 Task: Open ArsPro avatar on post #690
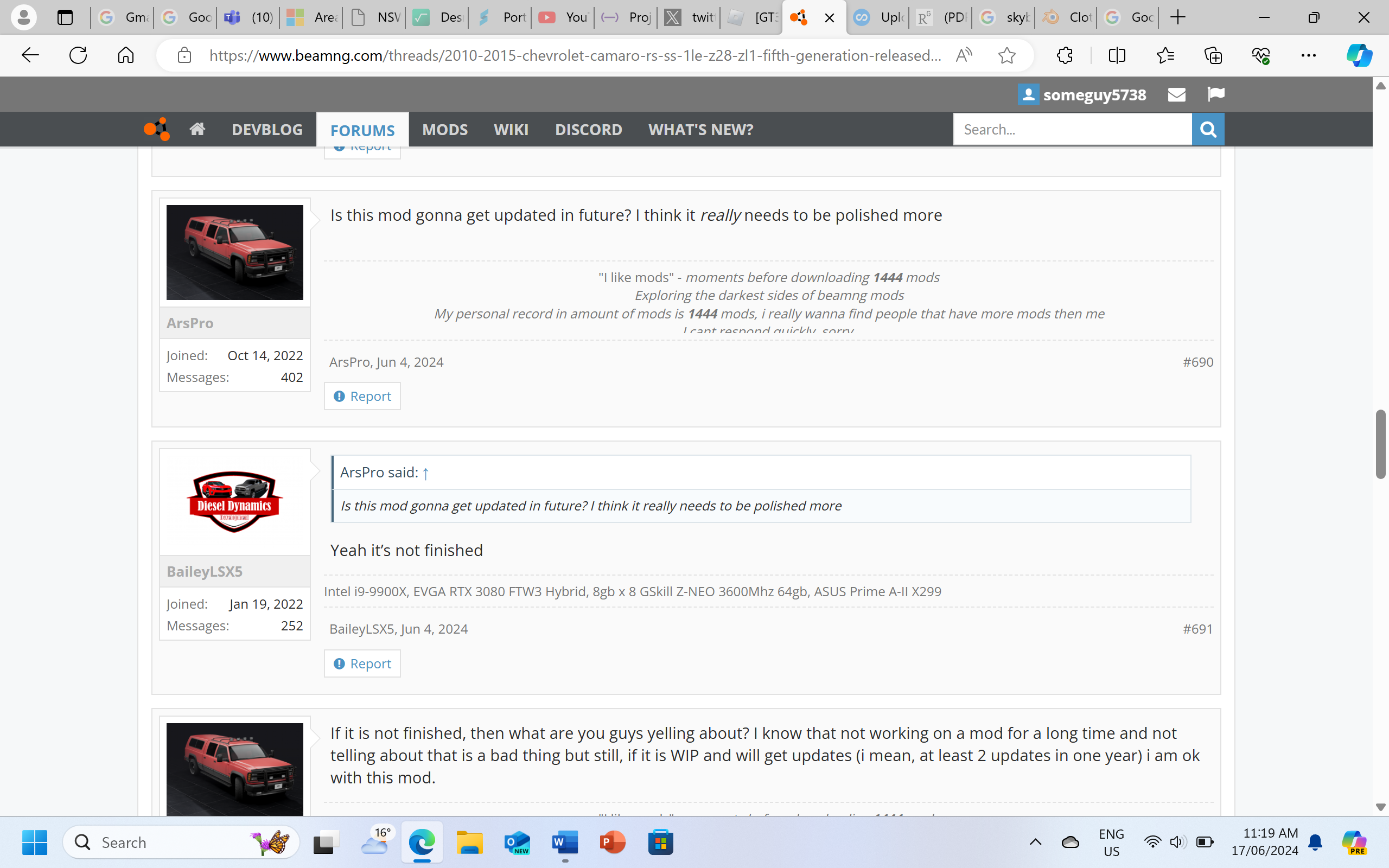[235, 252]
